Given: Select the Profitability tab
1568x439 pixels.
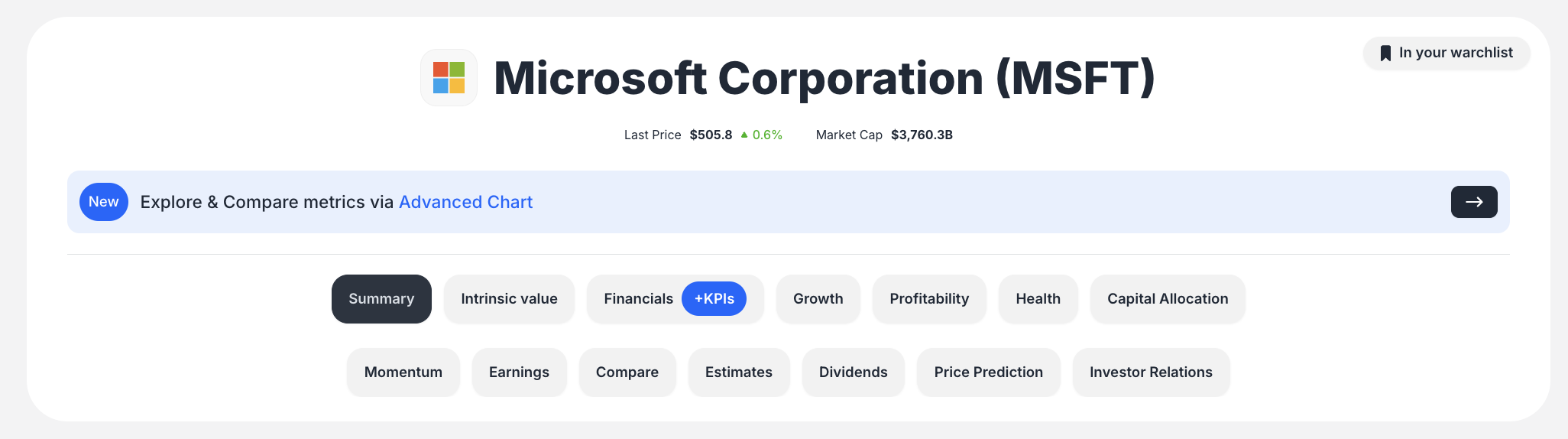Looking at the screenshot, I should [929, 299].
